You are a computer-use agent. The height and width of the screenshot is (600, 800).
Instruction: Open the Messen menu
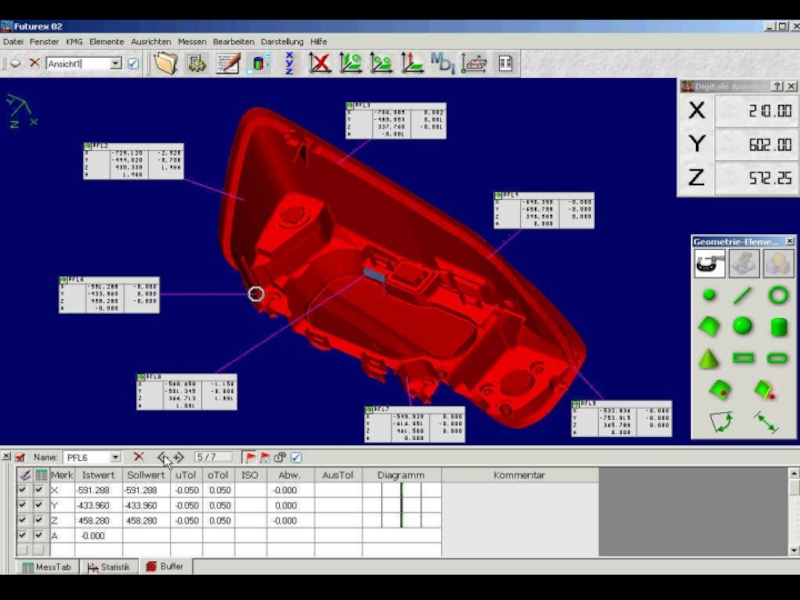[x=192, y=42]
